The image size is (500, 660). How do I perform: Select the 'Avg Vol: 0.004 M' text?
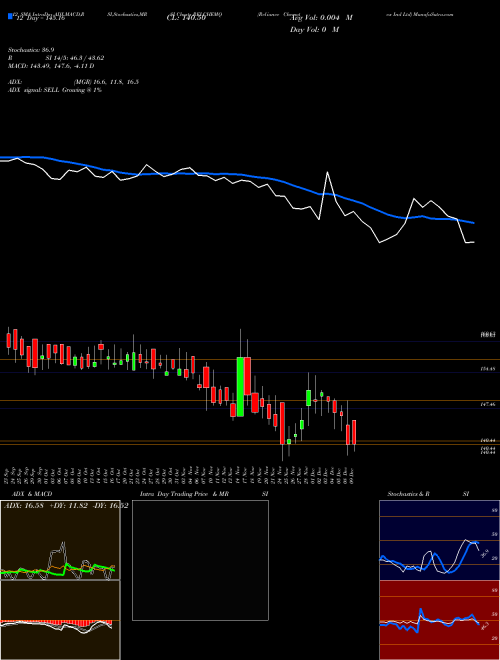click(321, 18)
